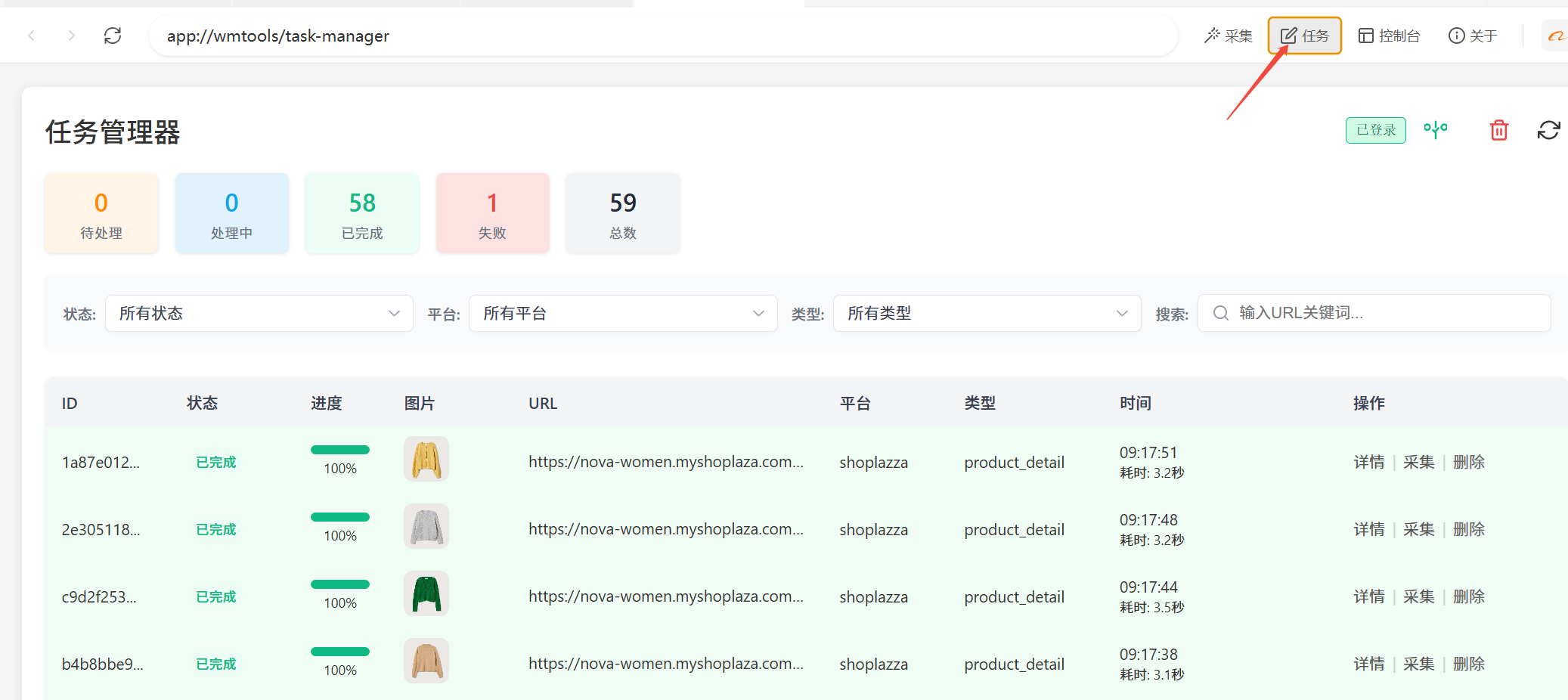The height and width of the screenshot is (700, 1568).
Task: Click the green branch settings icon
Action: pos(1435,130)
